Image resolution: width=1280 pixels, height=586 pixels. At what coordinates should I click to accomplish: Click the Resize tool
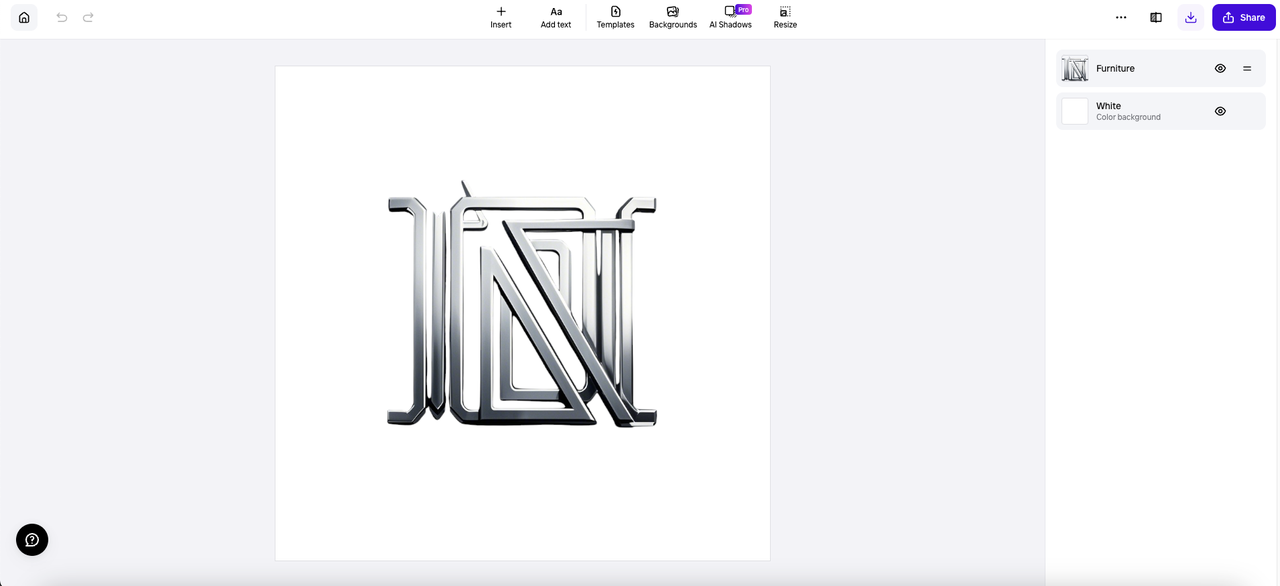pyautogui.click(x=785, y=17)
